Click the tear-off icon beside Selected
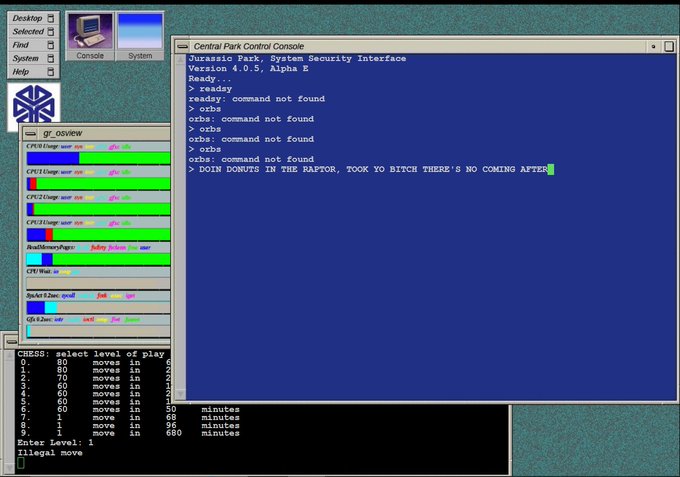680x477 pixels. coord(51,32)
